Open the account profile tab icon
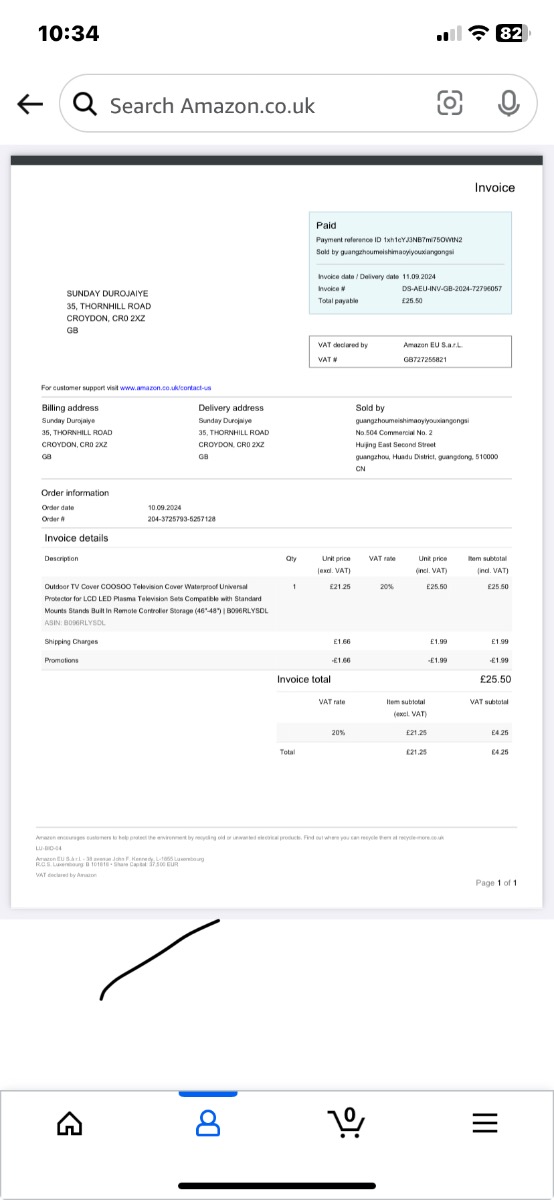The height and width of the screenshot is (1200, 554). pos(207,1124)
